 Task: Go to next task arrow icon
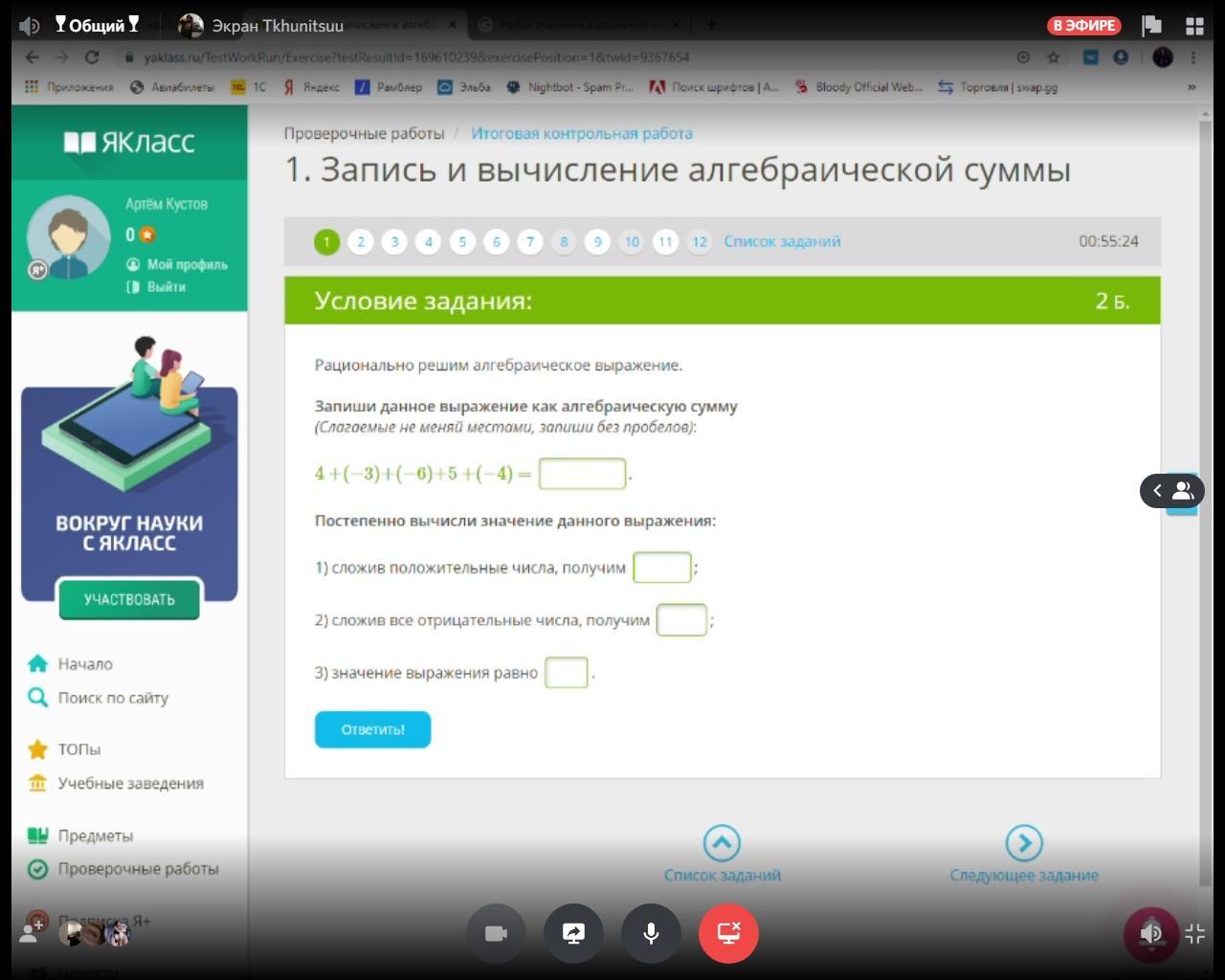click(1024, 843)
